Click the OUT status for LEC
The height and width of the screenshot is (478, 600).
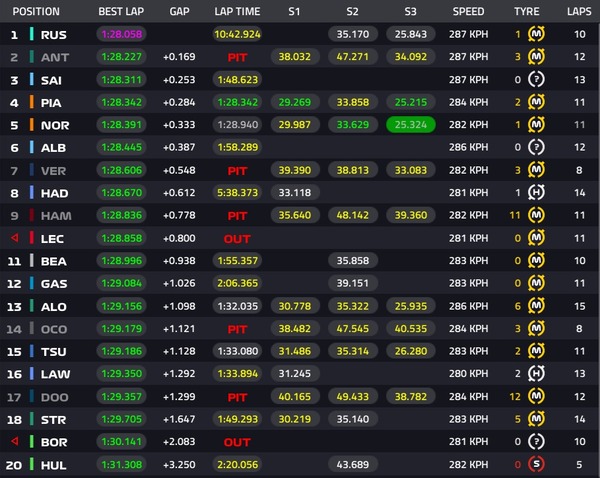pos(237,239)
